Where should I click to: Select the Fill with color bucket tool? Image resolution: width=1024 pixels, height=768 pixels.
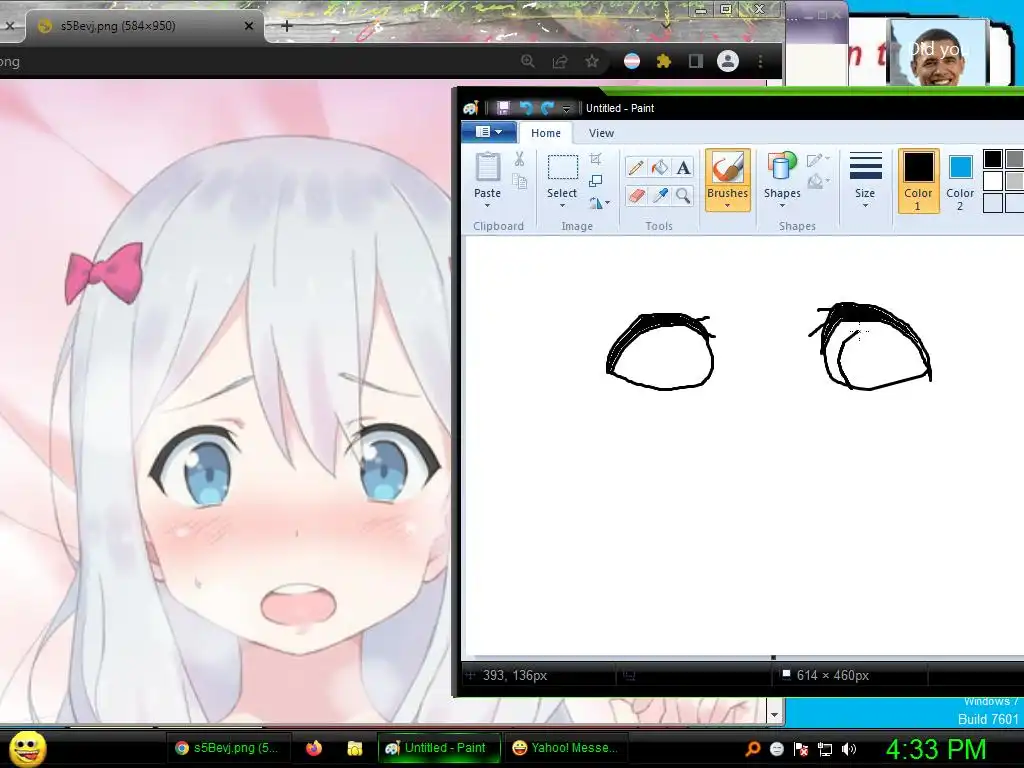[x=660, y=167]
